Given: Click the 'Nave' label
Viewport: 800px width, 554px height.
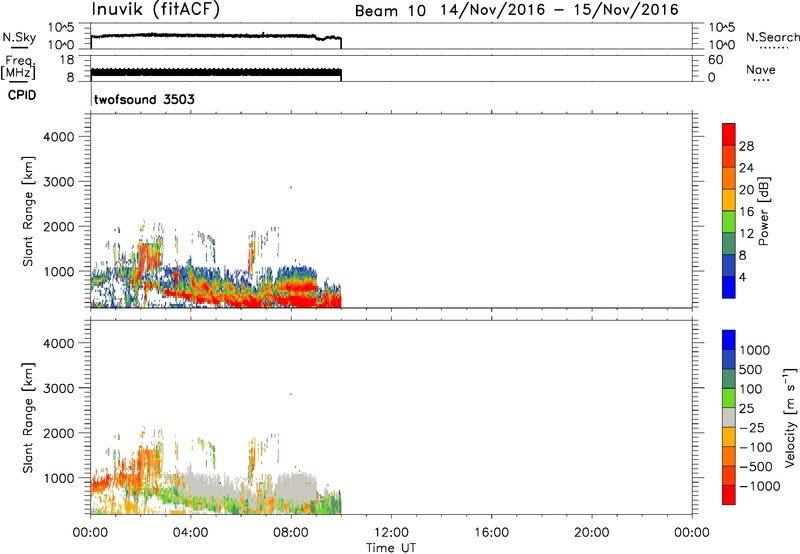Looking at the screenshot, I should pos(761,70).
